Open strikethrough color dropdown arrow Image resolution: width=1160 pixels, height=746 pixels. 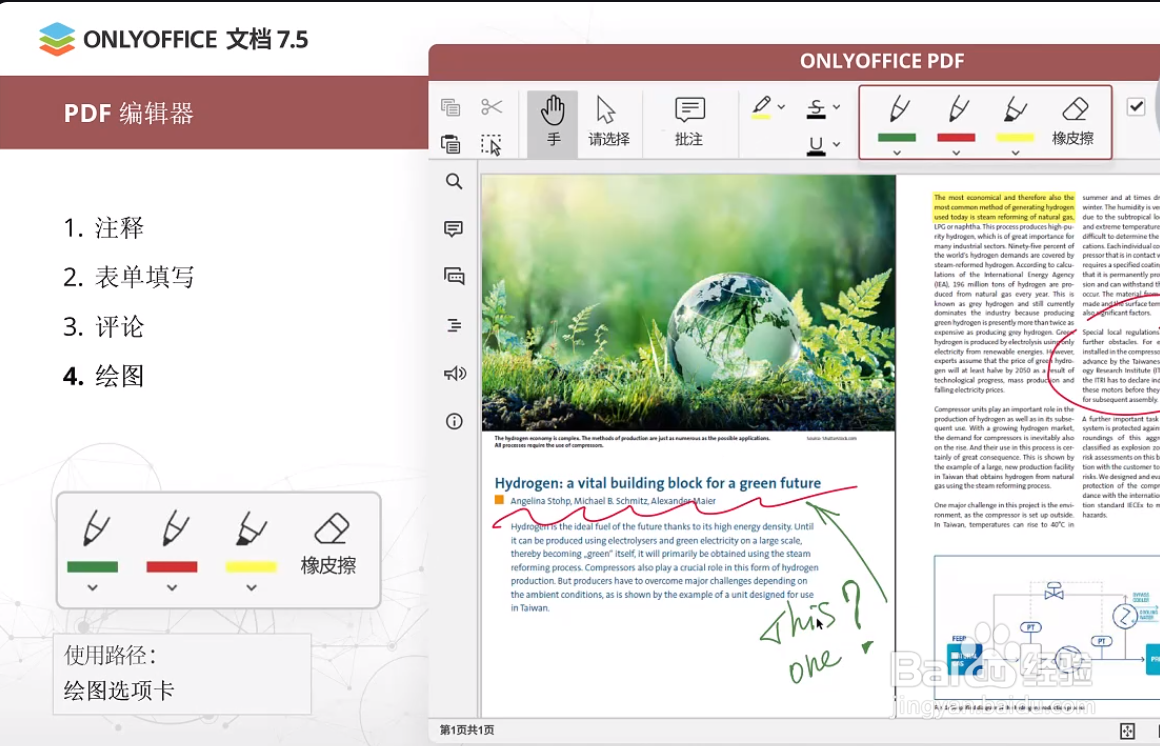[837, 107]
